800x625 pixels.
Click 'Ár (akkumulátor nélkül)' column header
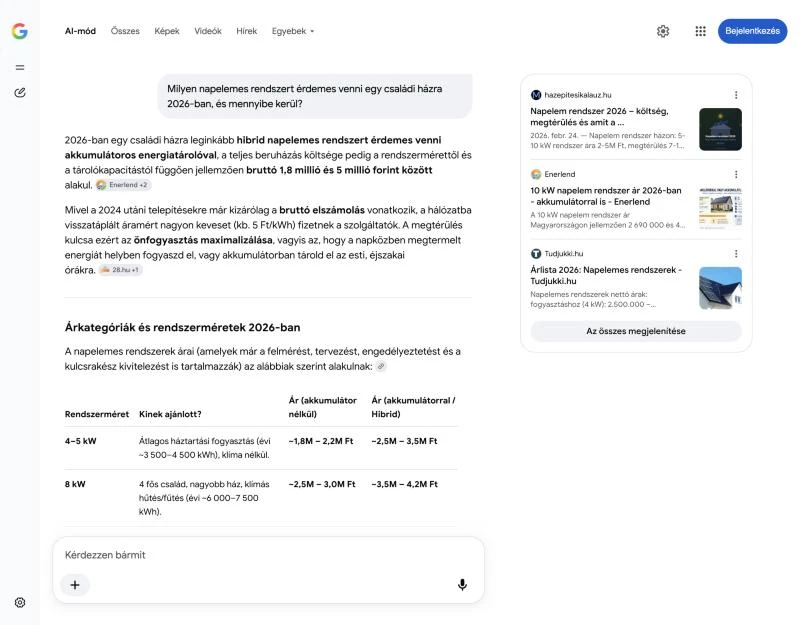point(322,407)
